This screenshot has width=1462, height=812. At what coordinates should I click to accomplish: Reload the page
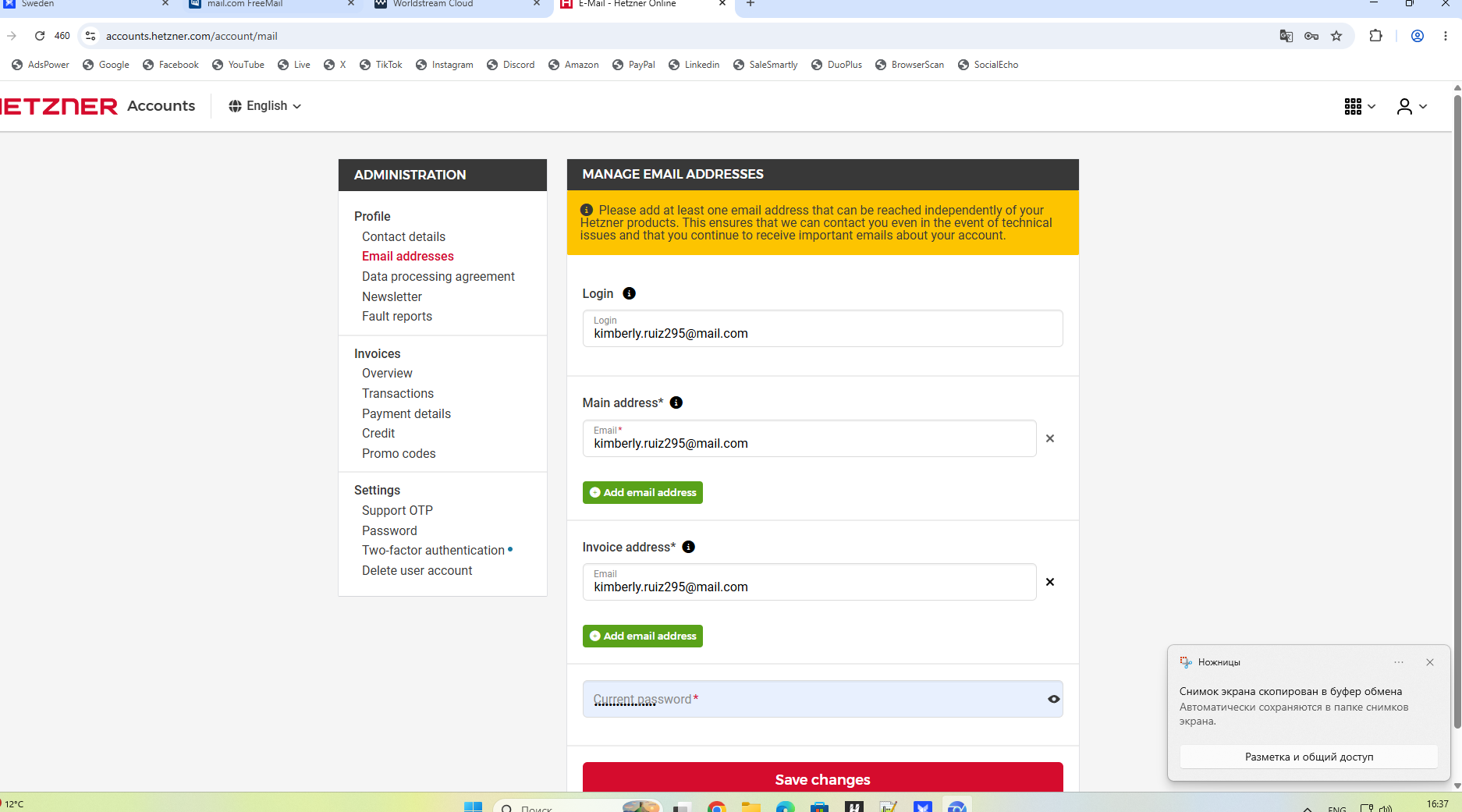click(x=40, y=36)
